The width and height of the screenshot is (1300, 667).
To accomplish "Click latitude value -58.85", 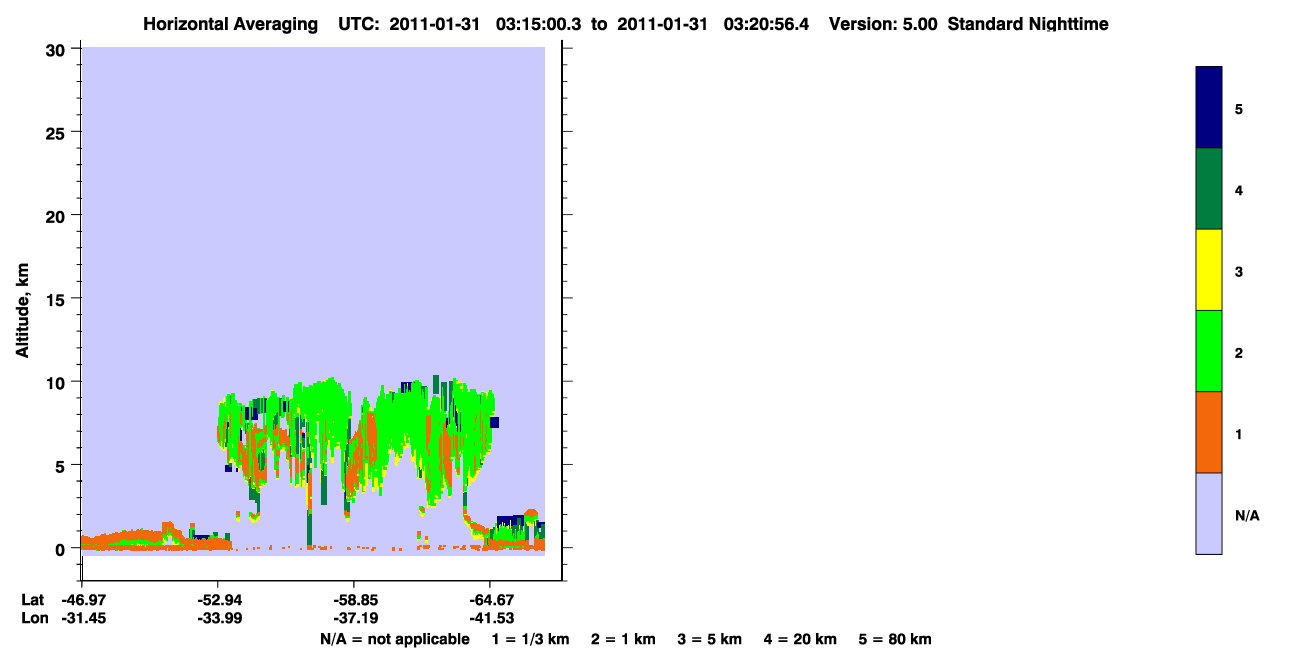I will [354, 600].
